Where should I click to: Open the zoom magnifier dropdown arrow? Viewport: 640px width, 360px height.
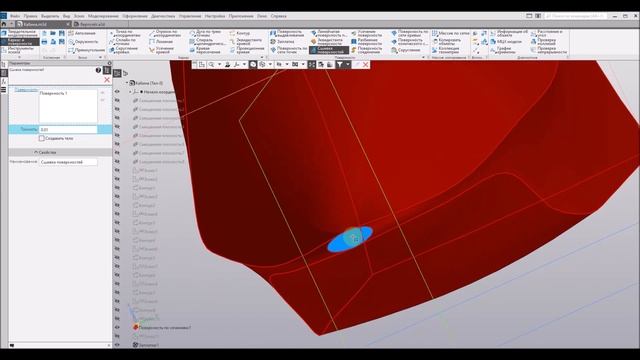219,64
